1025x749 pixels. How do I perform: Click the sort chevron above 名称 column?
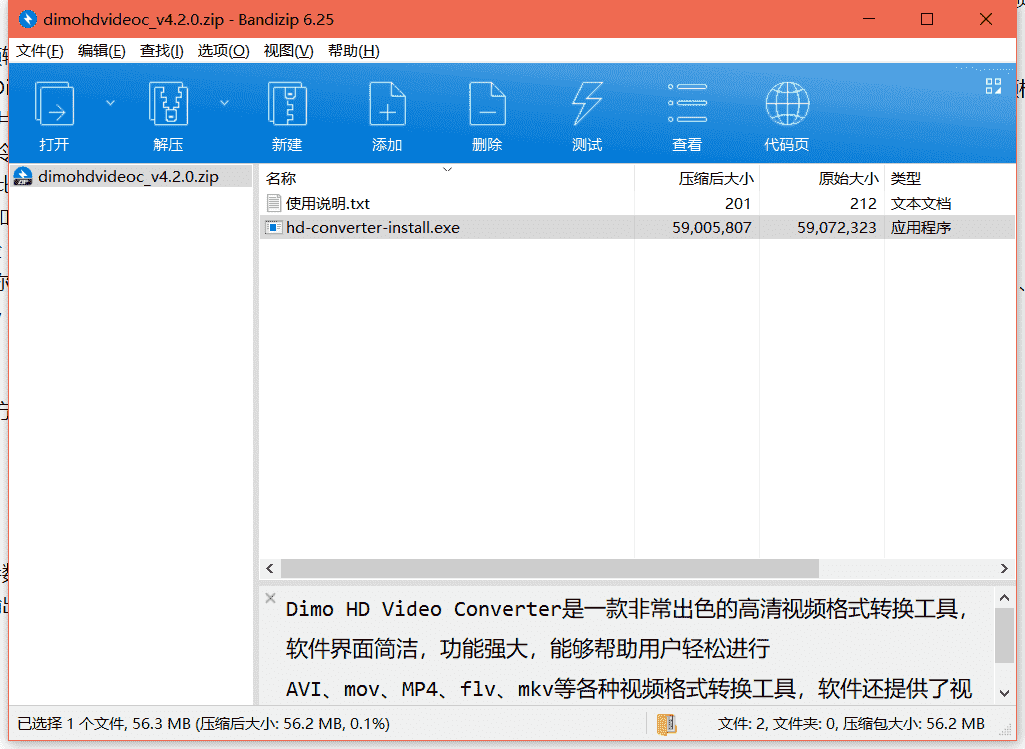[447, 170]
